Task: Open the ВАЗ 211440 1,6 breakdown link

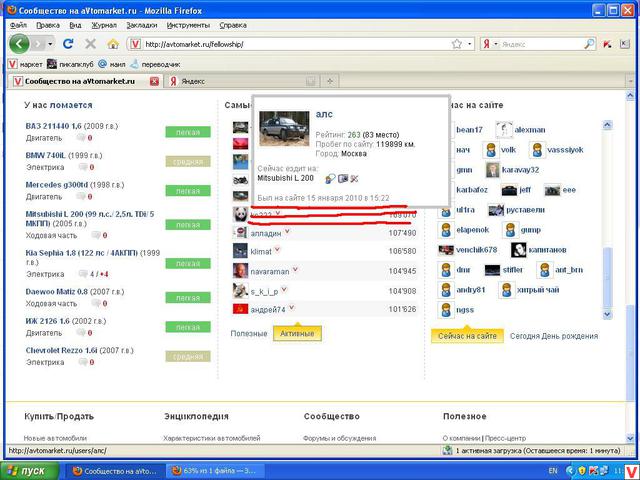Action: (53, 126)
